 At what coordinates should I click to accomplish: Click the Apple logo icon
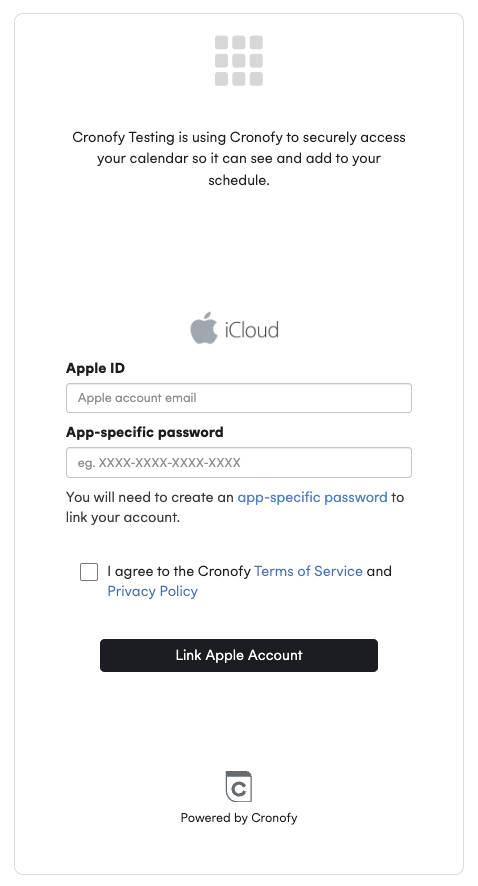pos(203,328)
